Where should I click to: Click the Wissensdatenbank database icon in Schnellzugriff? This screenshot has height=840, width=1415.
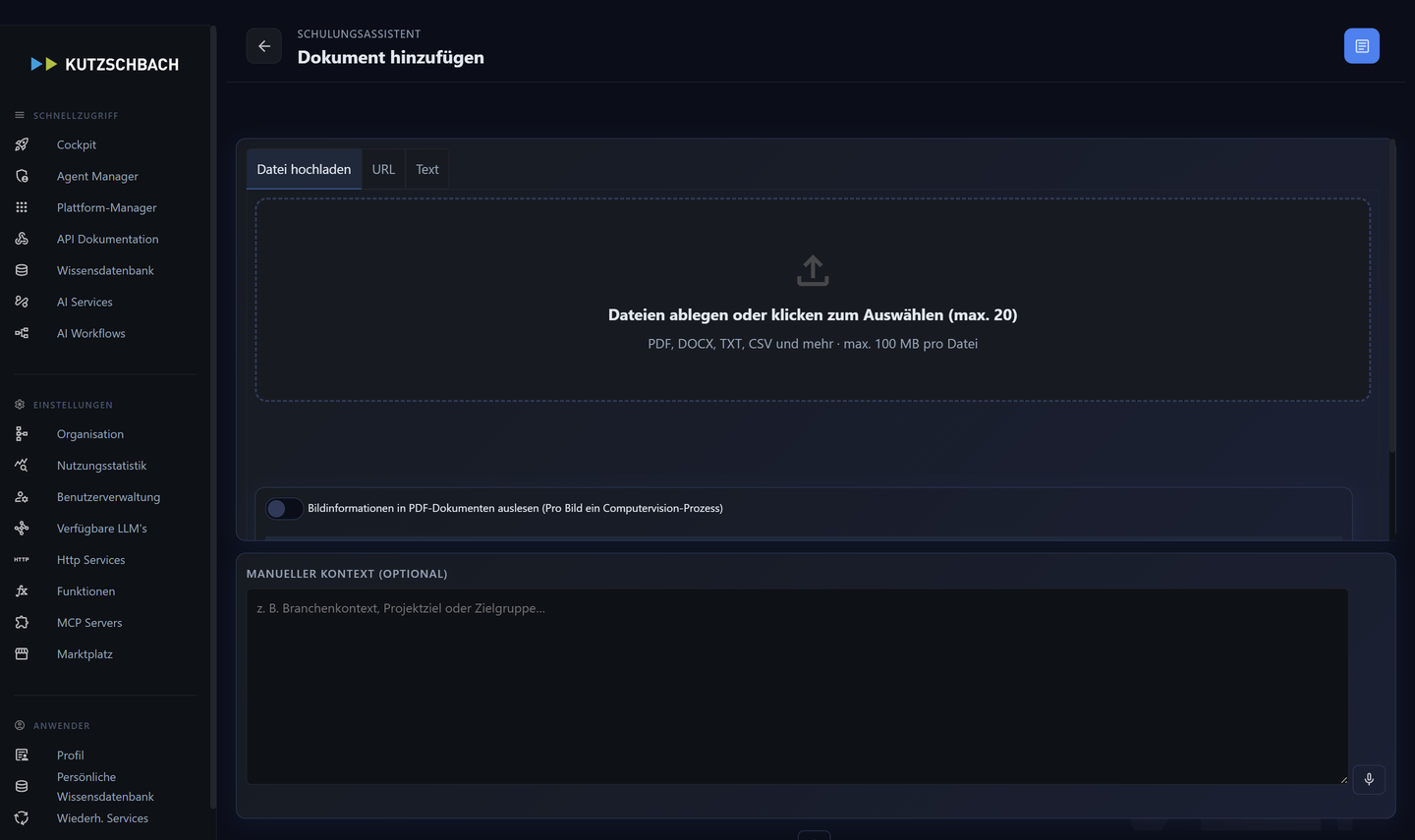point(22,270)
